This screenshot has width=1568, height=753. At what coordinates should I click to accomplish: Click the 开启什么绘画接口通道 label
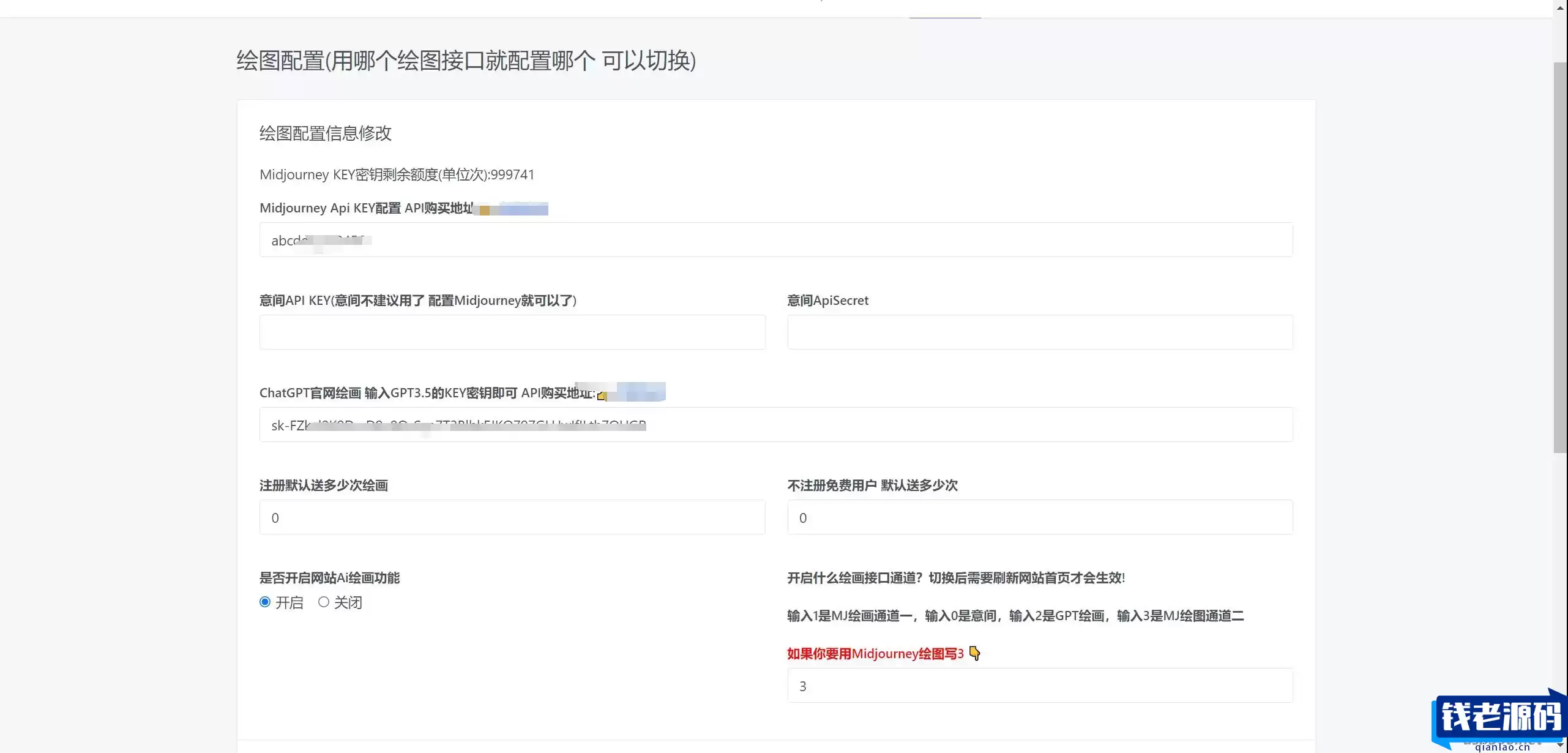pyautogui.click(x=956, y=578)
